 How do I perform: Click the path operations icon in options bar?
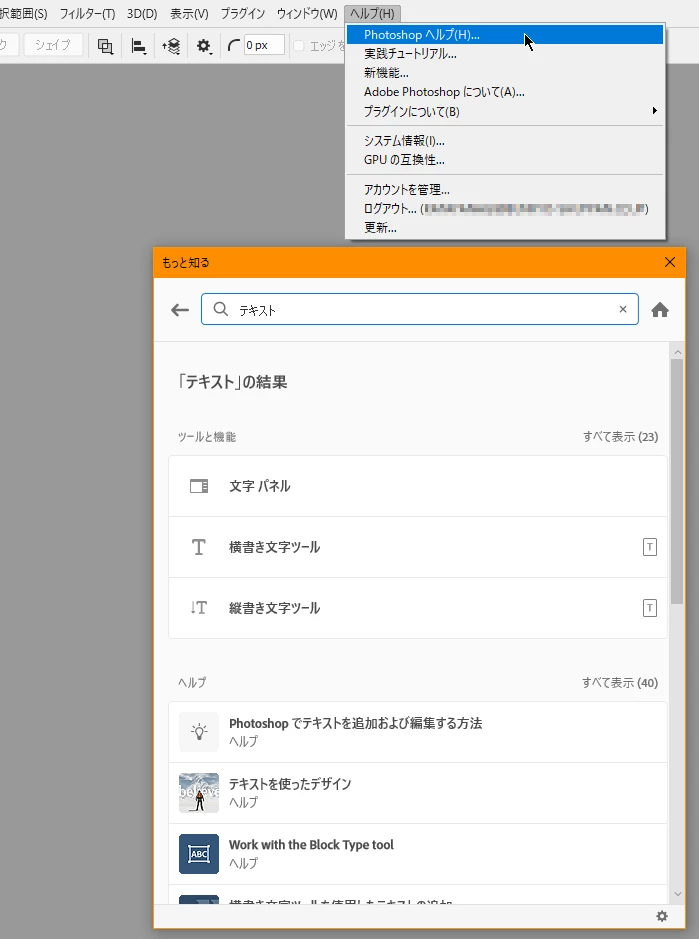coord(105,46)
